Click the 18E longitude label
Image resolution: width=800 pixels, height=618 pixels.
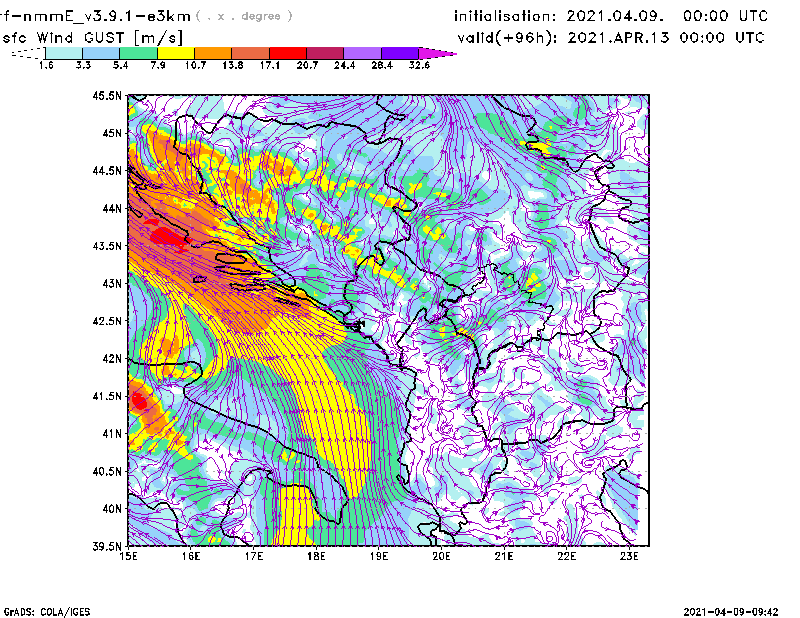(316, 556)
